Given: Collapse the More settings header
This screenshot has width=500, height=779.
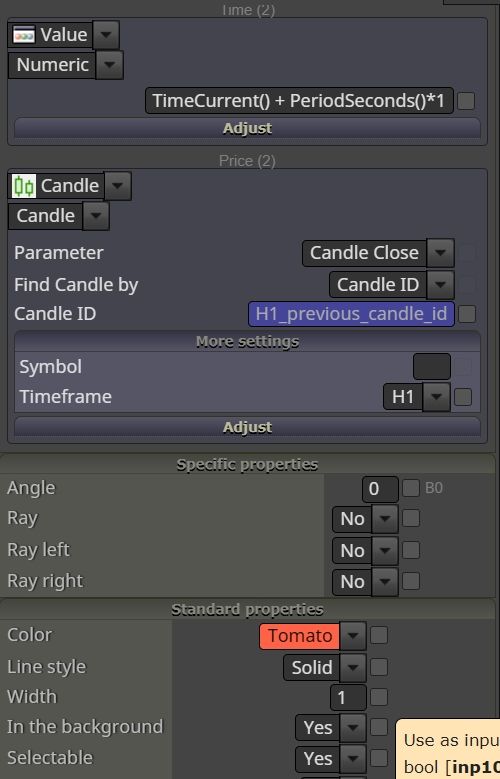Looking at the screenshot, I should [248, 342].
